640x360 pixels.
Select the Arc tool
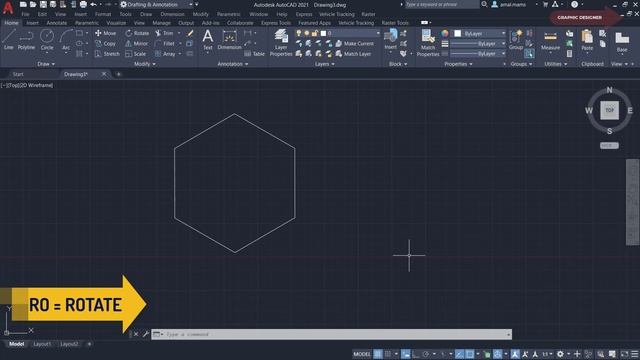66,40
